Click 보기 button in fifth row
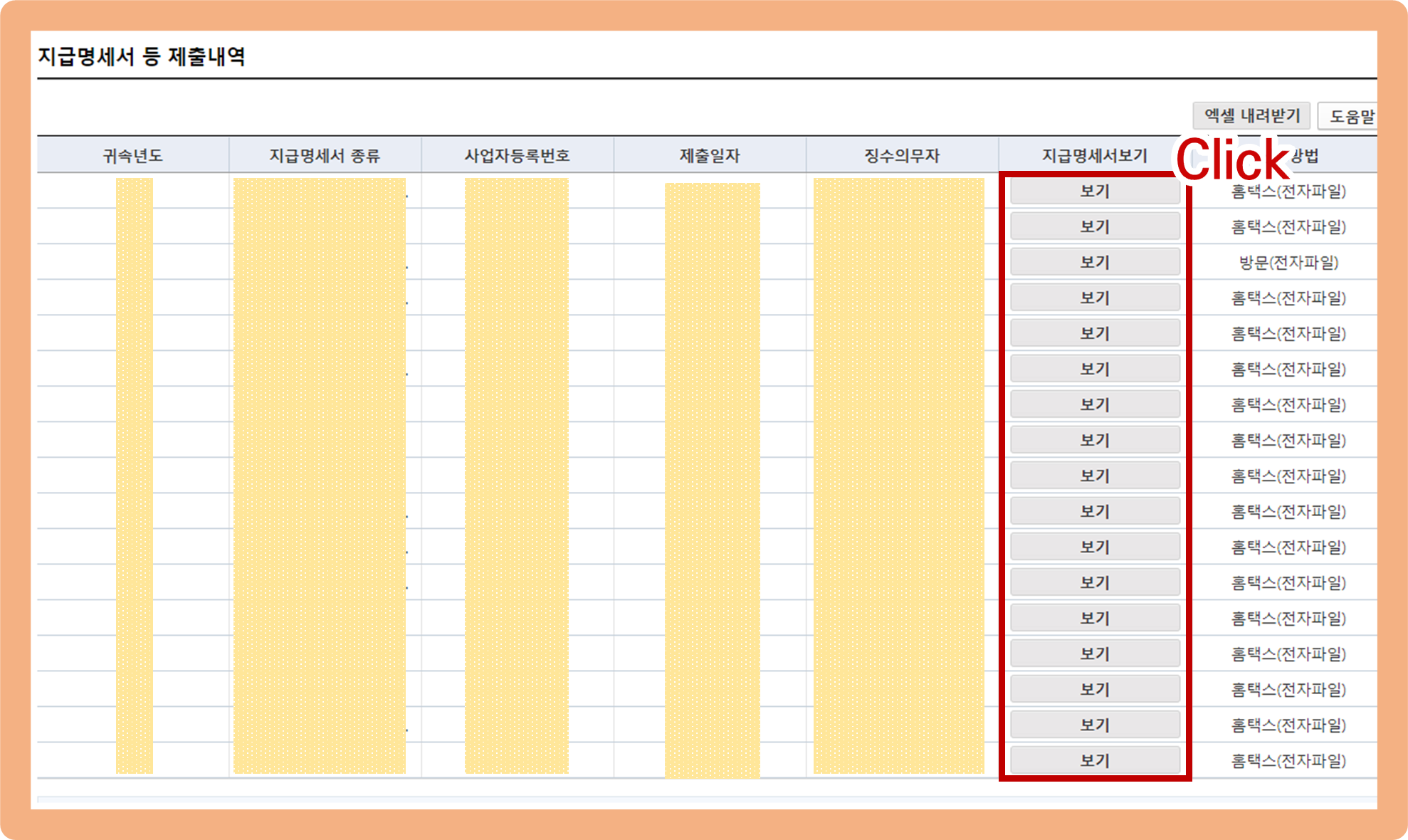Image resolution: width=1408 pixels, height=840 pixels. click(x=1095, y=333)
